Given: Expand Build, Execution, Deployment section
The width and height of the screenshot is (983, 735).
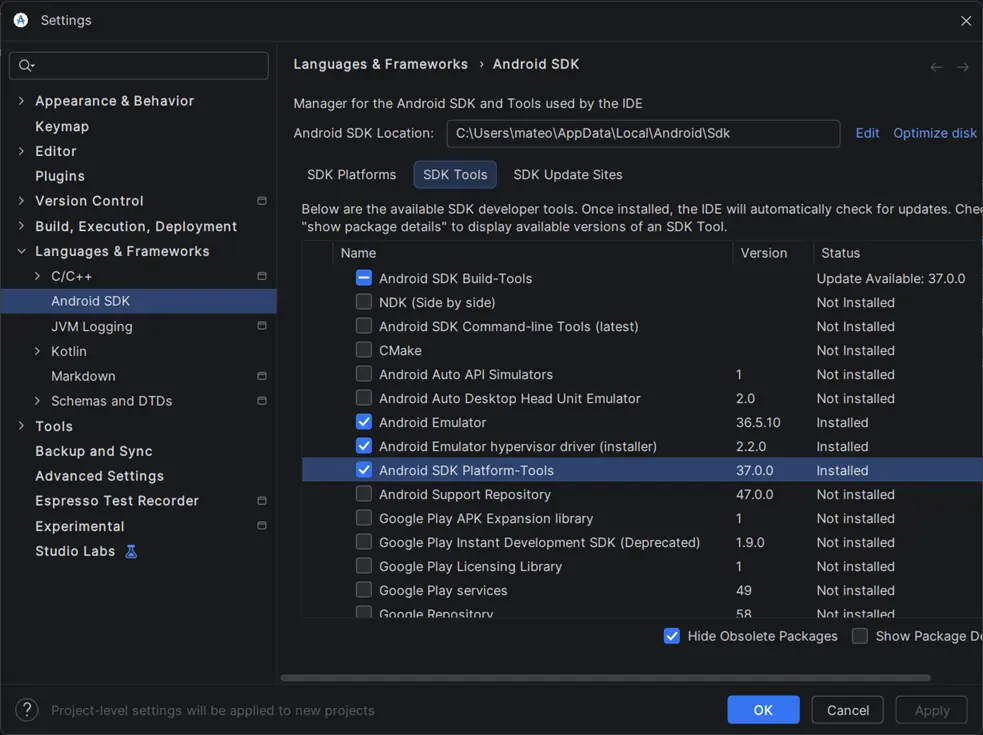Looking at the screenshot, I should tap(21, 226).
